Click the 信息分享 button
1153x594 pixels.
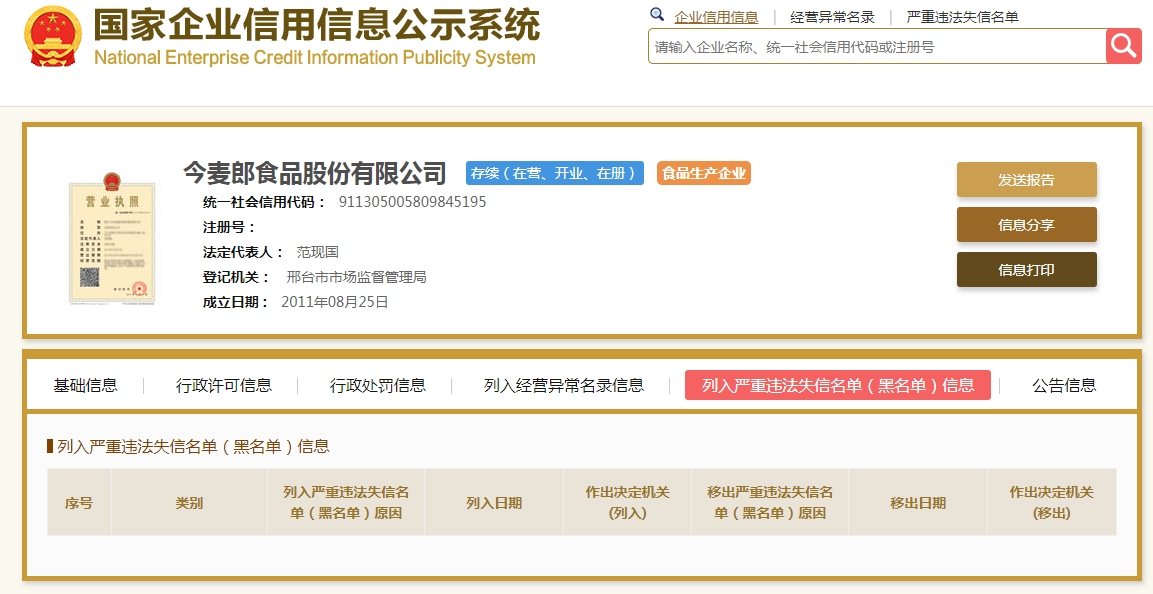[1027, 224]
